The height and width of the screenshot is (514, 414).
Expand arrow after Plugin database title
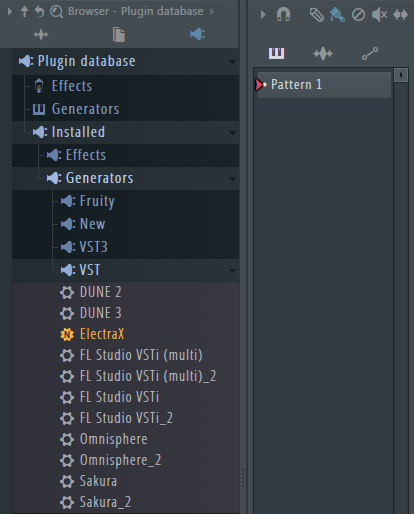click(212, 12)
